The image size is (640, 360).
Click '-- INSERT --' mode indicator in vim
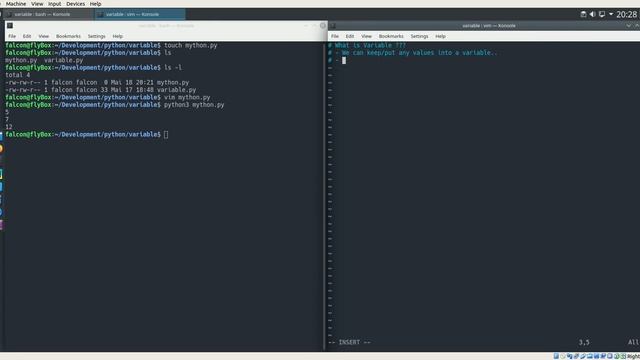349,342
